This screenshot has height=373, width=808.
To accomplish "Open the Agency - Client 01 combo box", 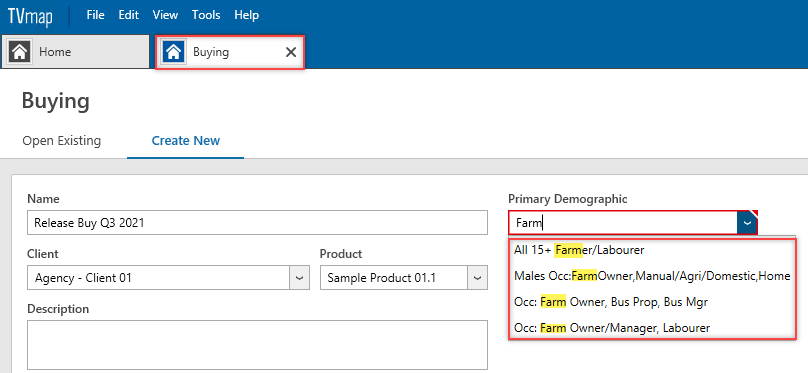I will click(x=169, y=278).
